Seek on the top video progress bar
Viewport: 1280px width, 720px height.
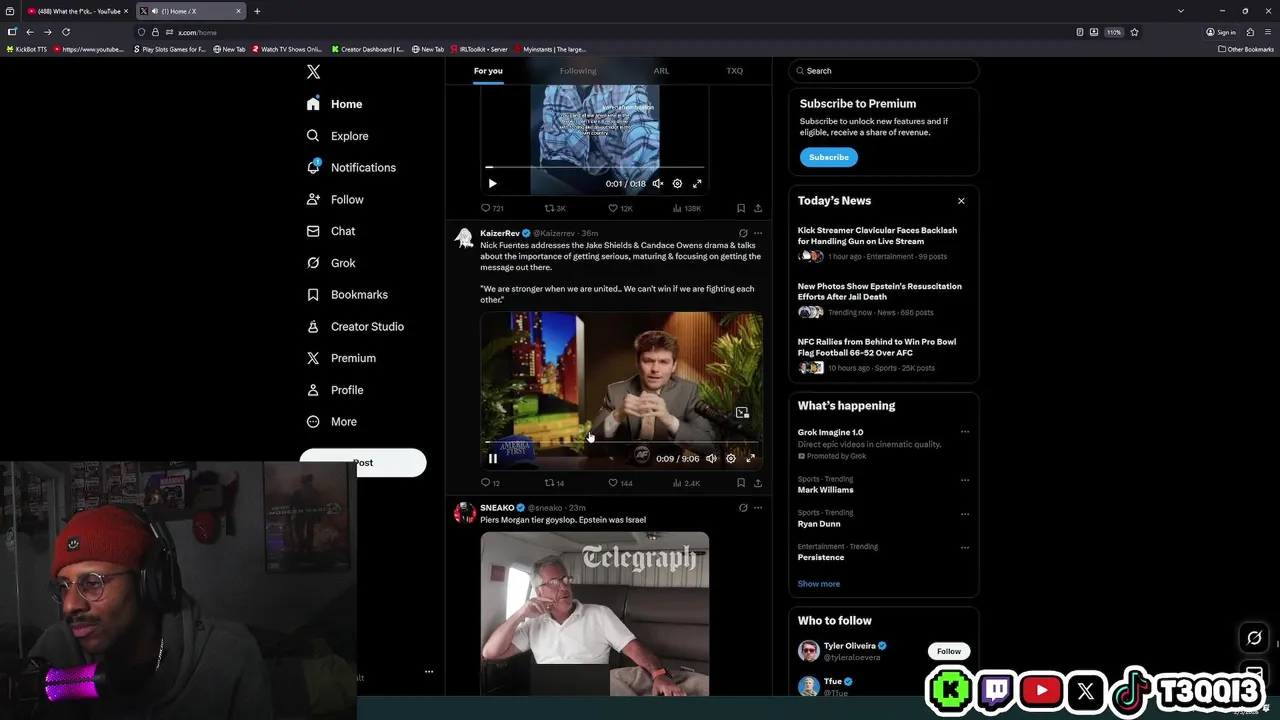(595, 167)
